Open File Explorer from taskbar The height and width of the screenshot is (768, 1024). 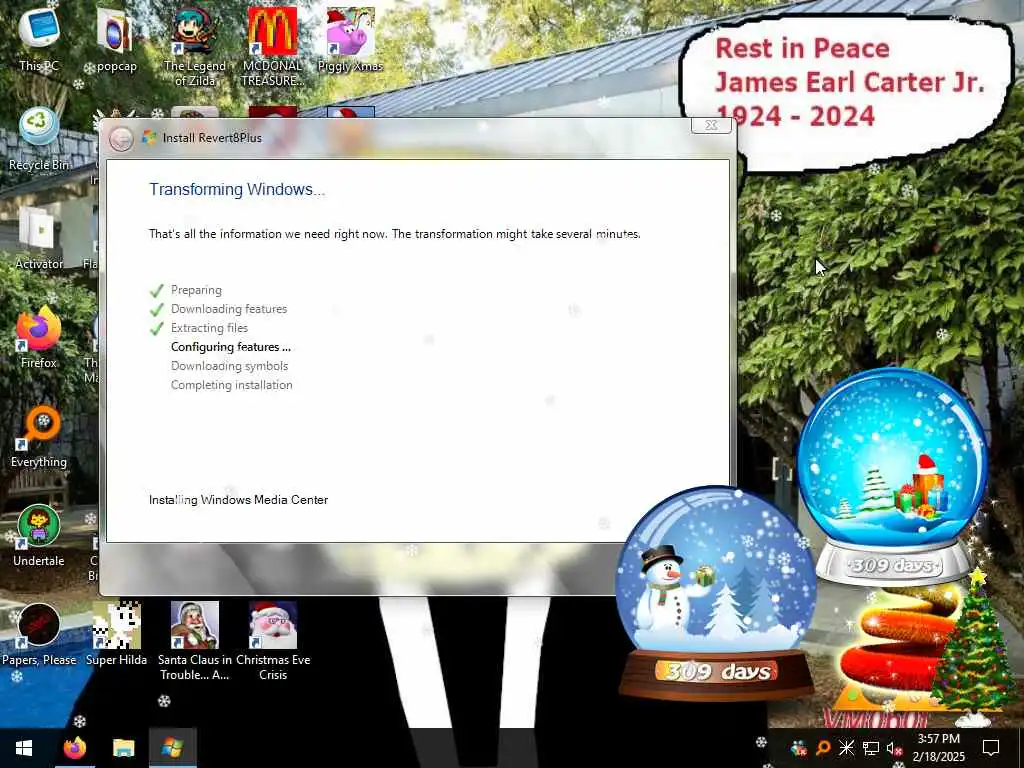click(x=123, y=748)
